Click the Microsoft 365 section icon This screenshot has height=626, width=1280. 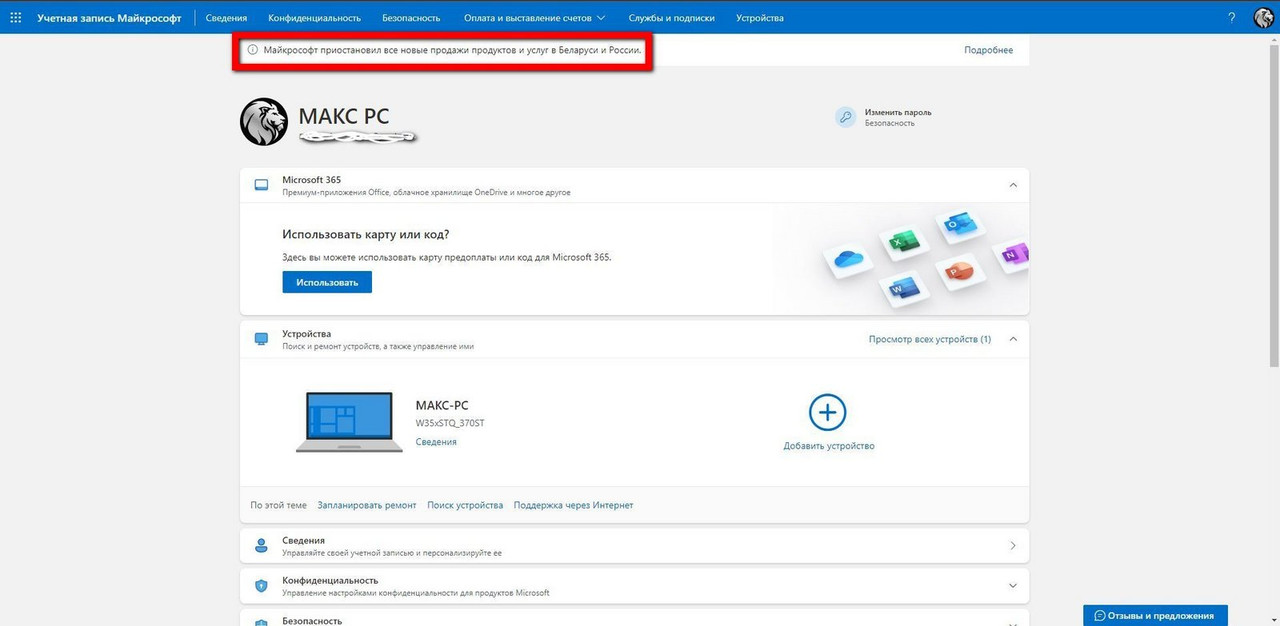(262, 185)
